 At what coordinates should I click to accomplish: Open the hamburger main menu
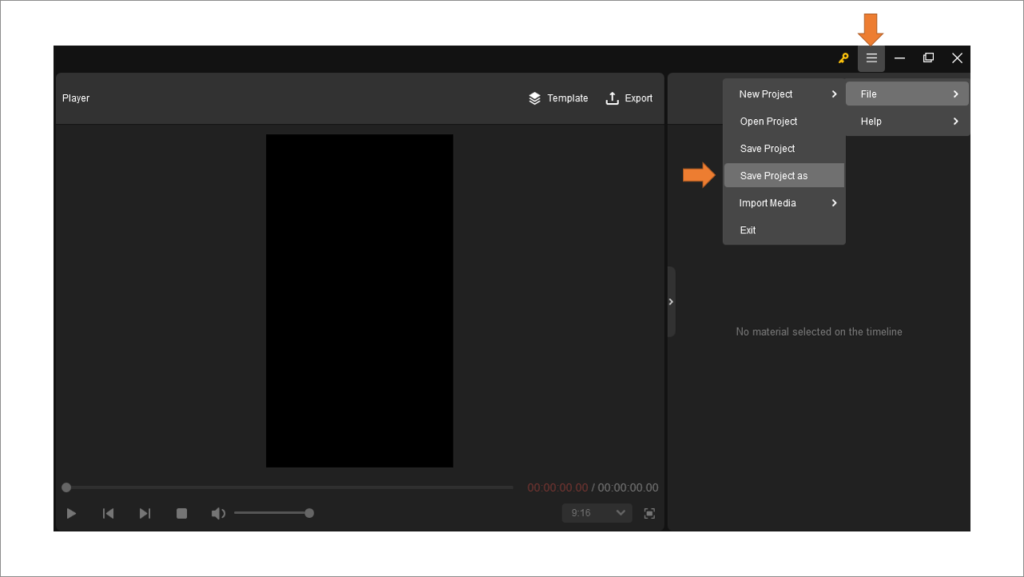click(870, 58)
